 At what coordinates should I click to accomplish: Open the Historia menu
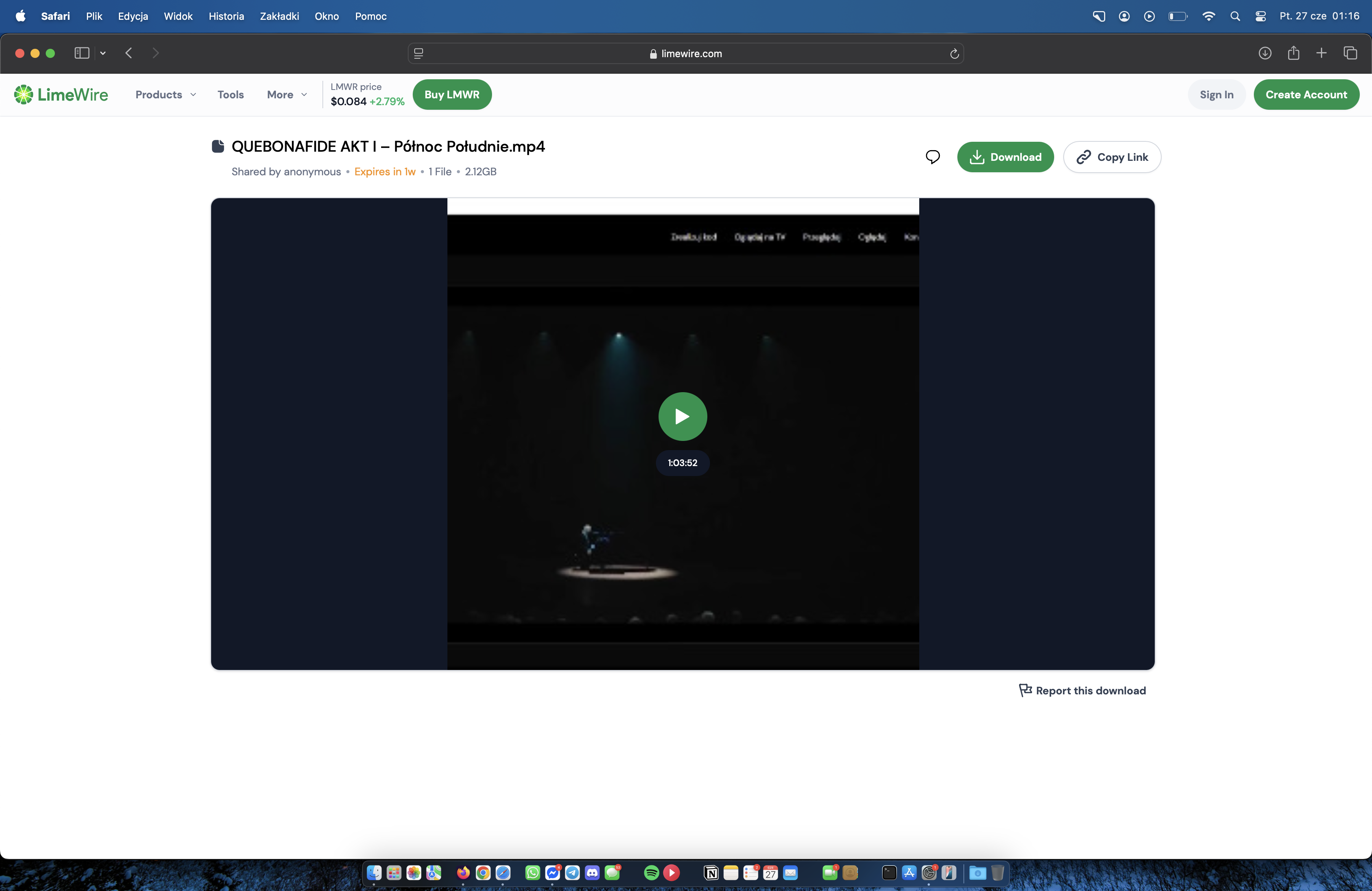pos(226,16)
